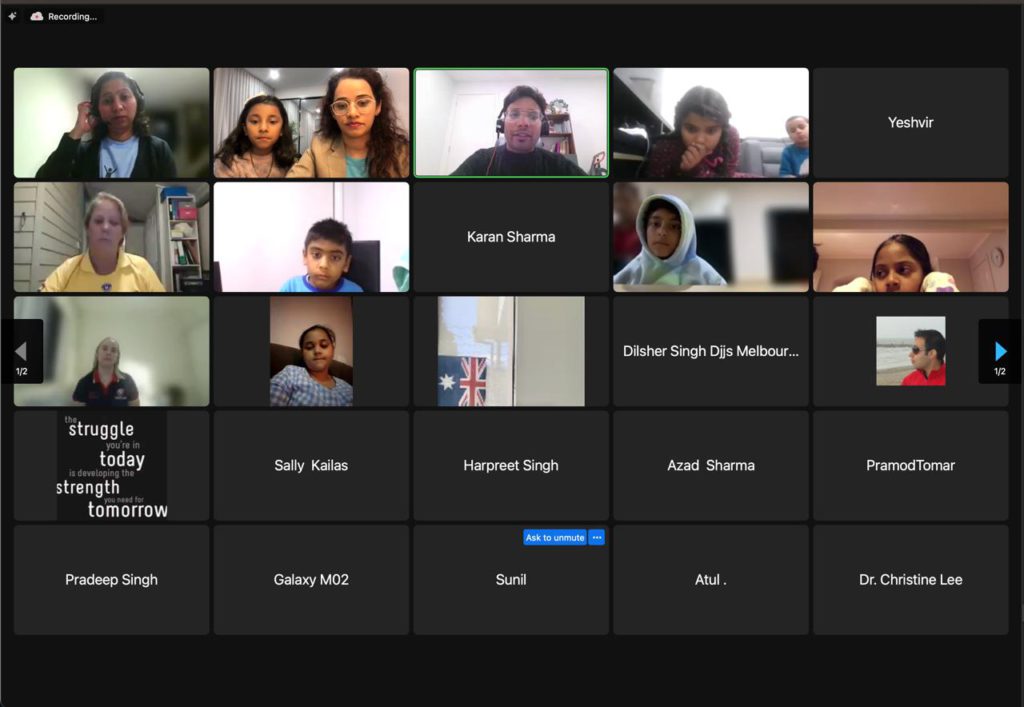Click Ask to unmute on Sunil
Image resolution: width=1024 pixels, height=707 pixels.
[x=554, y=537]
